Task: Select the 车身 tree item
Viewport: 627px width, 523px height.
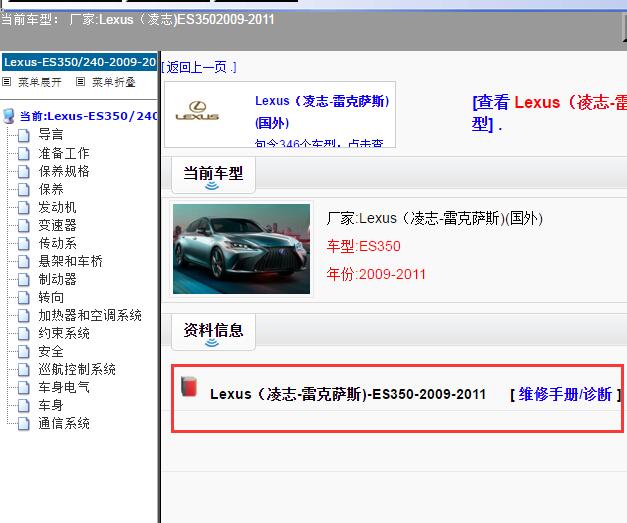Action: (51, 405)
